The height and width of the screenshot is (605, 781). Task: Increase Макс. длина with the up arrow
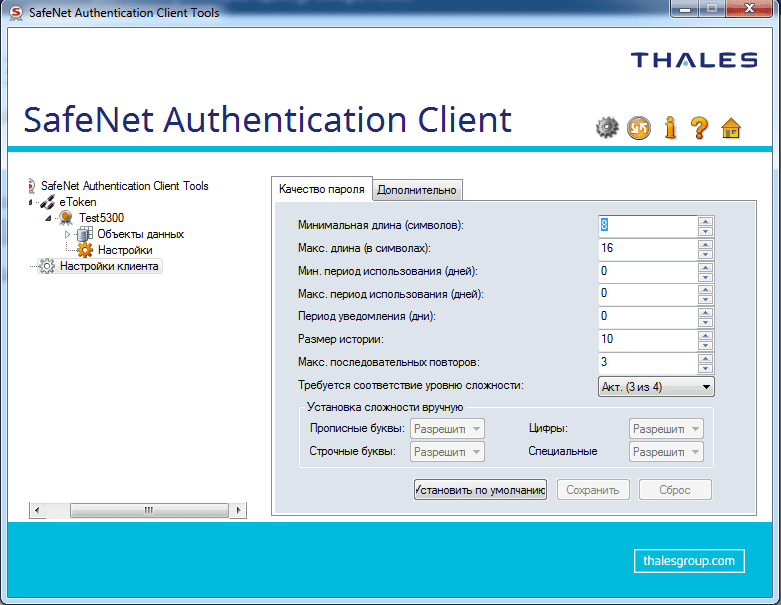(705, 244)
